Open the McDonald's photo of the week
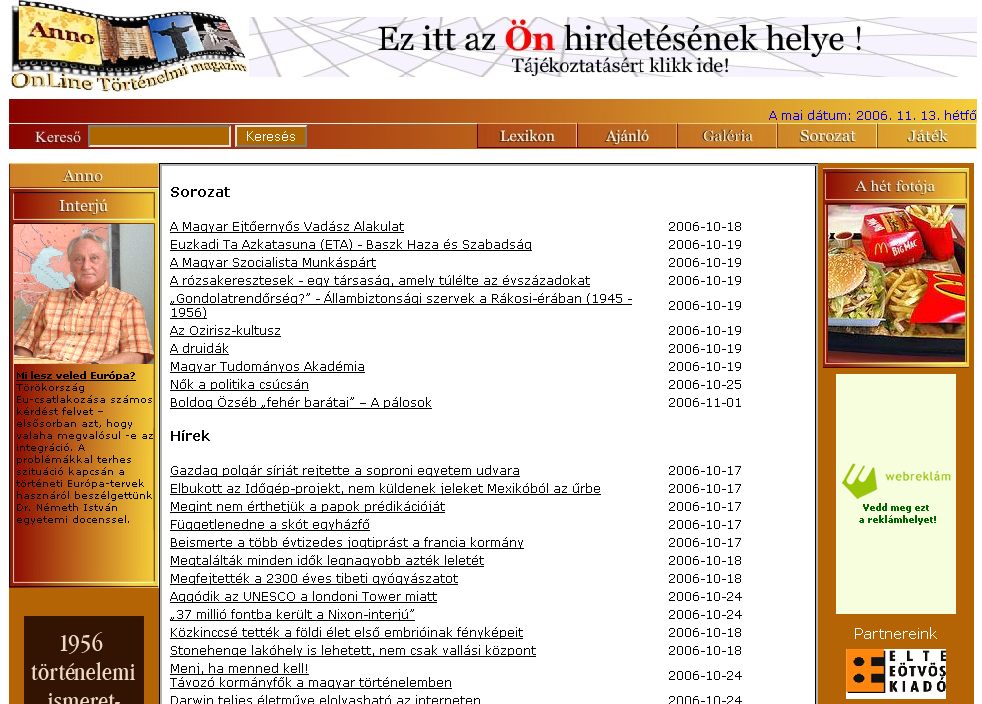Screen dimensions: 982x704 tap(896, 282)
